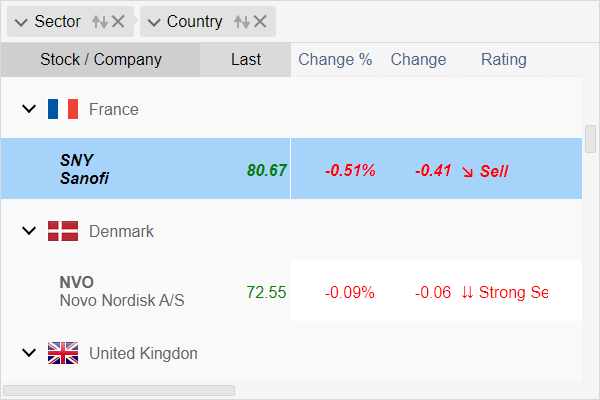Sort by Stock / Company column header
Image resolution: width=600 pixels, height=400 pixels.
(x=100, y=59)
